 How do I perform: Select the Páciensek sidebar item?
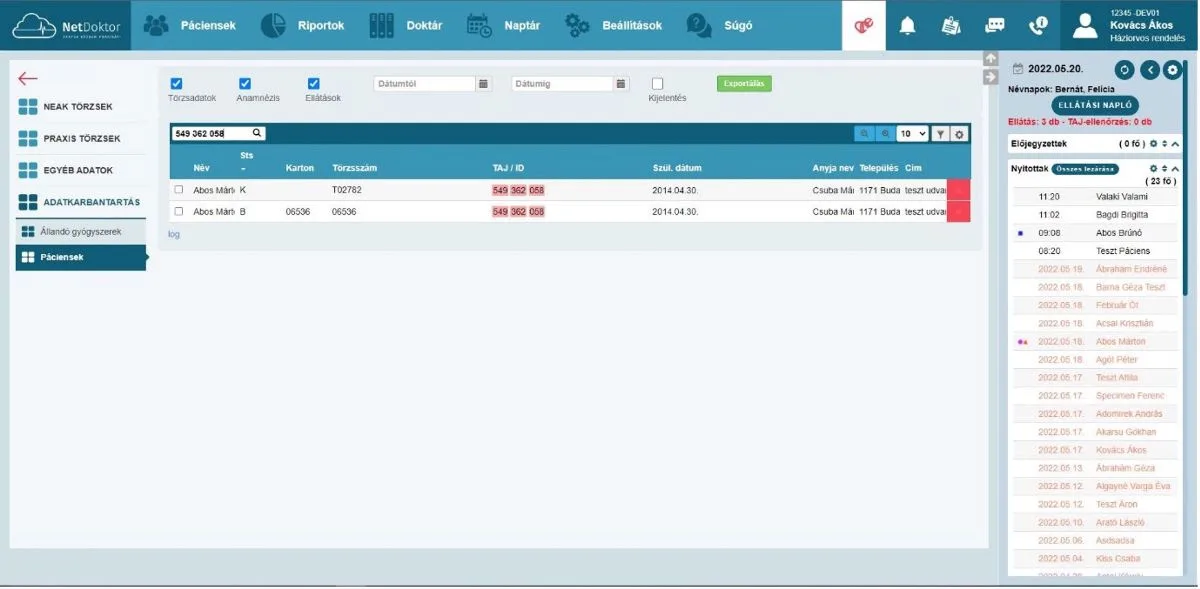click(x=80, y=258)
